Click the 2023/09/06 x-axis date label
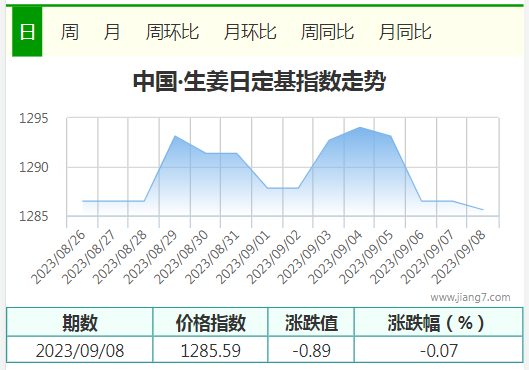This screenshot has width=529, height=370. [397, 257]
